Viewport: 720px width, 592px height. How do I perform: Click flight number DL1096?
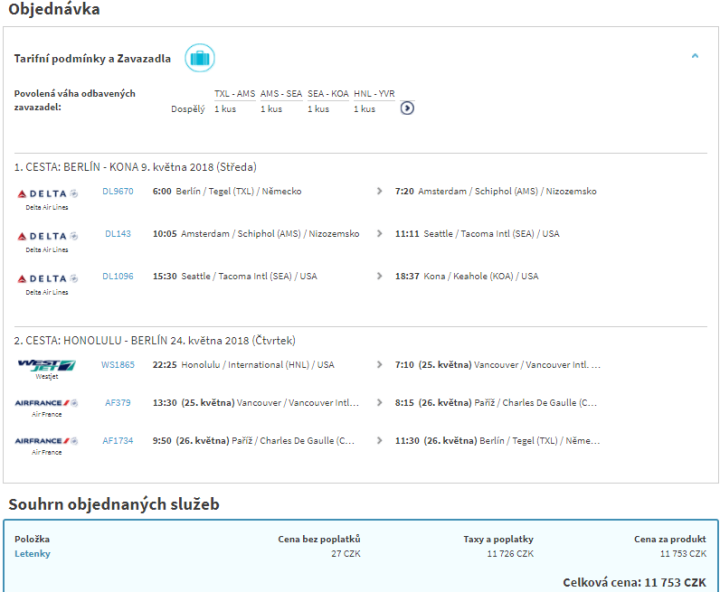coord(117,277)
